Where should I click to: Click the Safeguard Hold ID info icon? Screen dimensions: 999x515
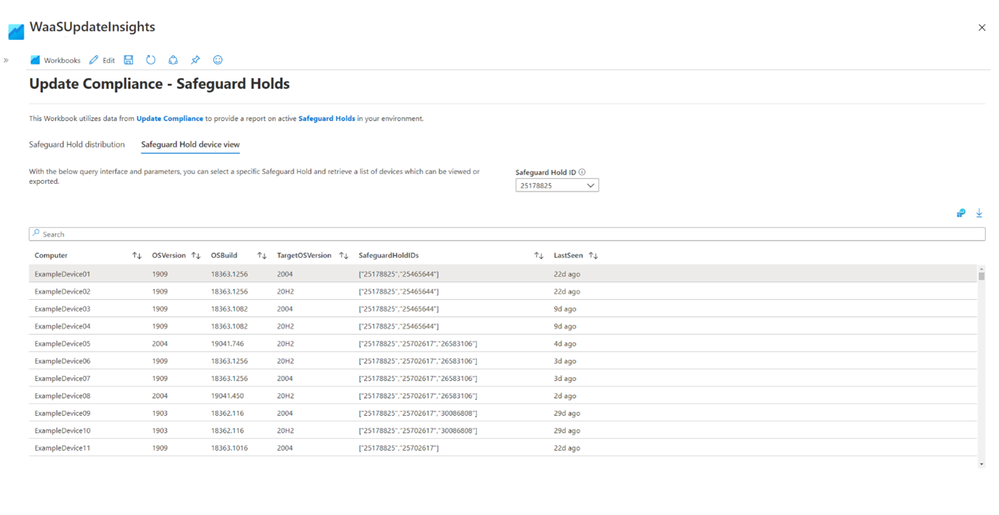[582, 172]
